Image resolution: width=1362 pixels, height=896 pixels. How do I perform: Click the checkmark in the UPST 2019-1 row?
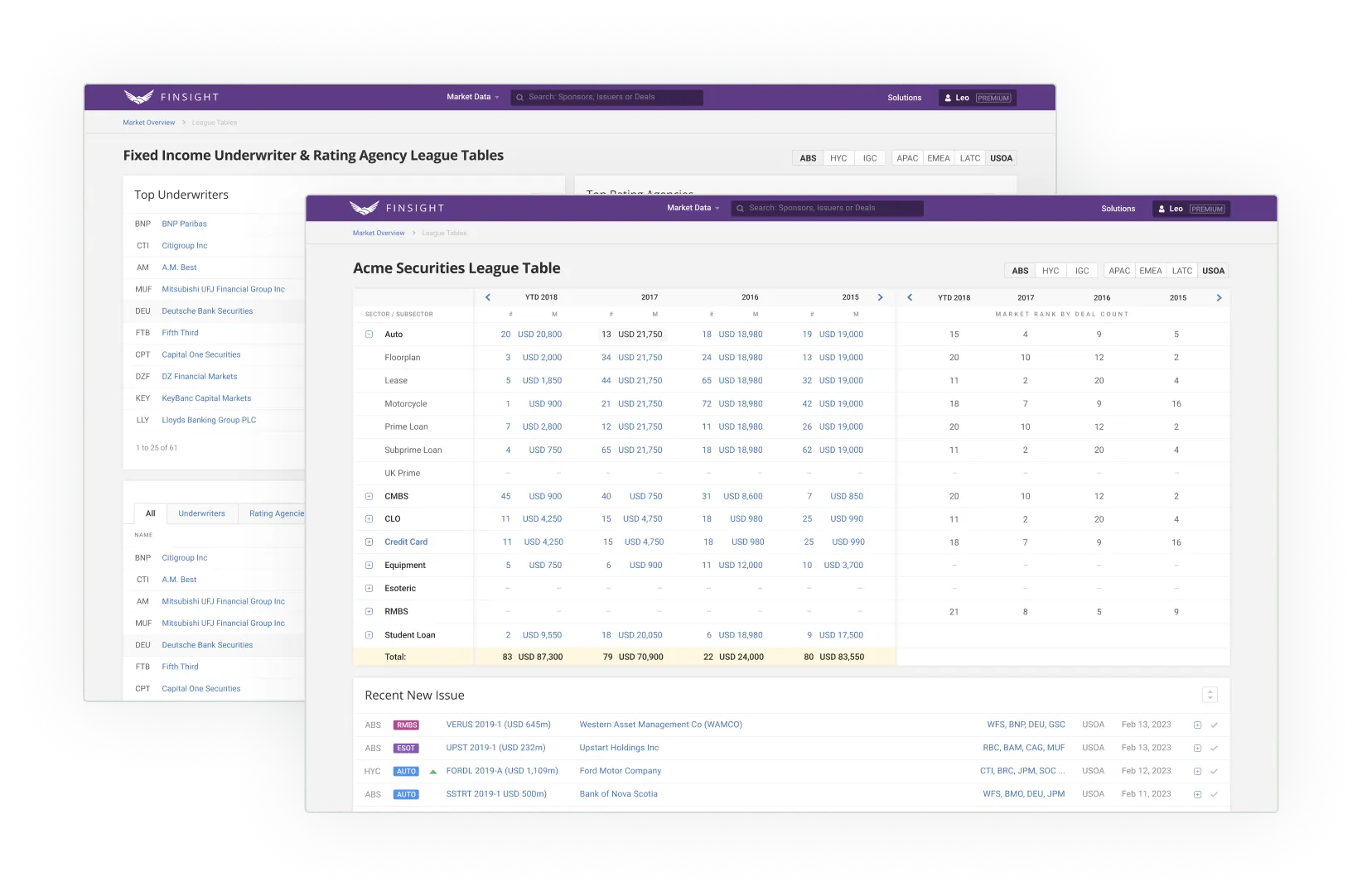(1214, 748)
